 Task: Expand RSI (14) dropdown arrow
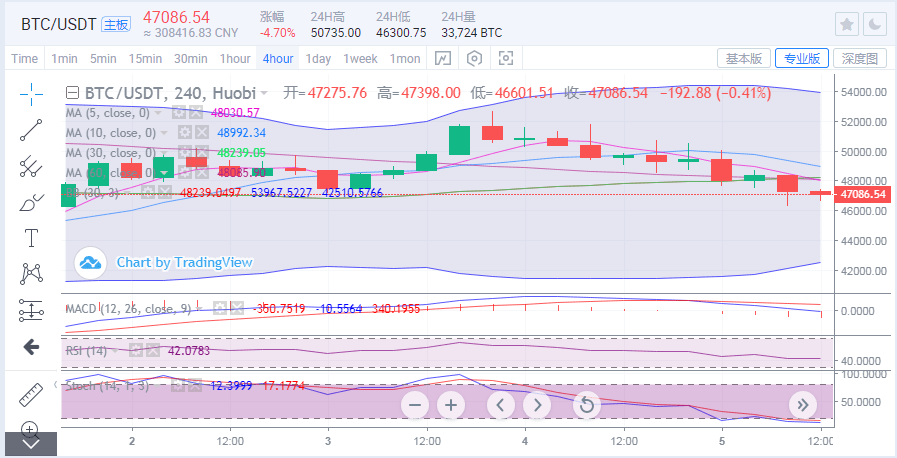[x=116, y=351]
